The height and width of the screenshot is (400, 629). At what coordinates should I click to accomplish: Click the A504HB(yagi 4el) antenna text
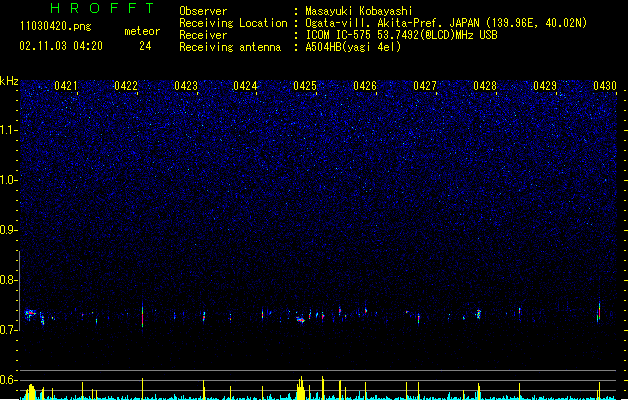tap(353, 47)
